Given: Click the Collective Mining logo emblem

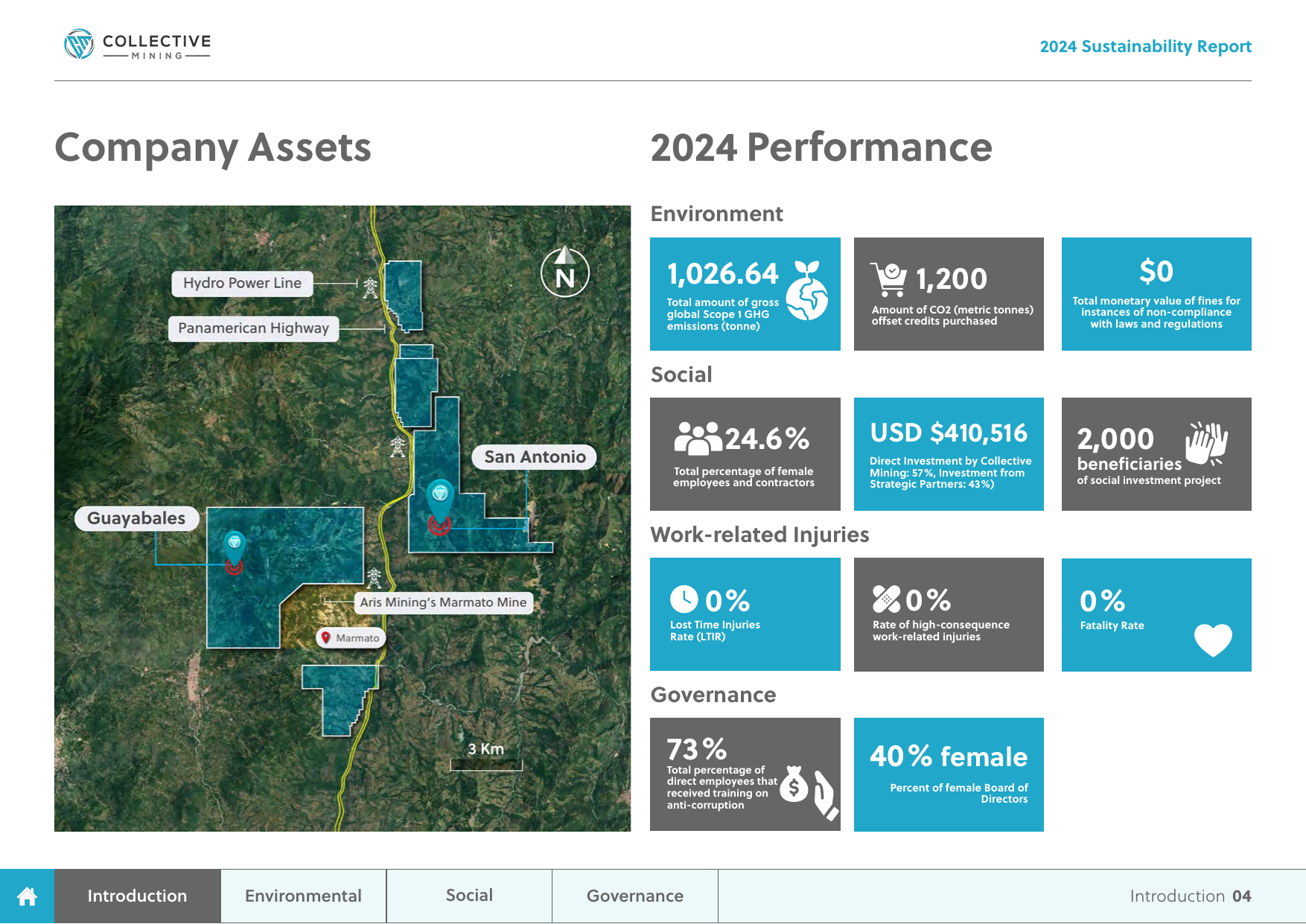Looking at the screenshot, I should [x=79, y=45].
